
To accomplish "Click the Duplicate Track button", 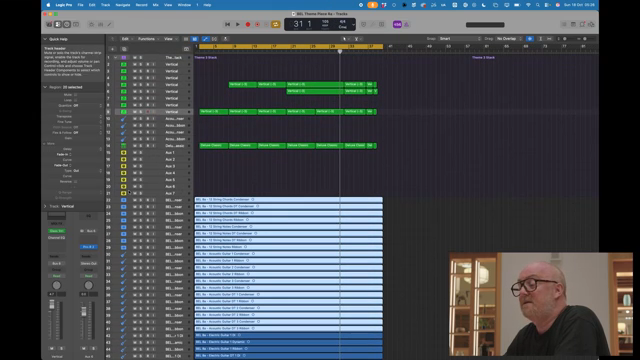I will tap(124, 49).
